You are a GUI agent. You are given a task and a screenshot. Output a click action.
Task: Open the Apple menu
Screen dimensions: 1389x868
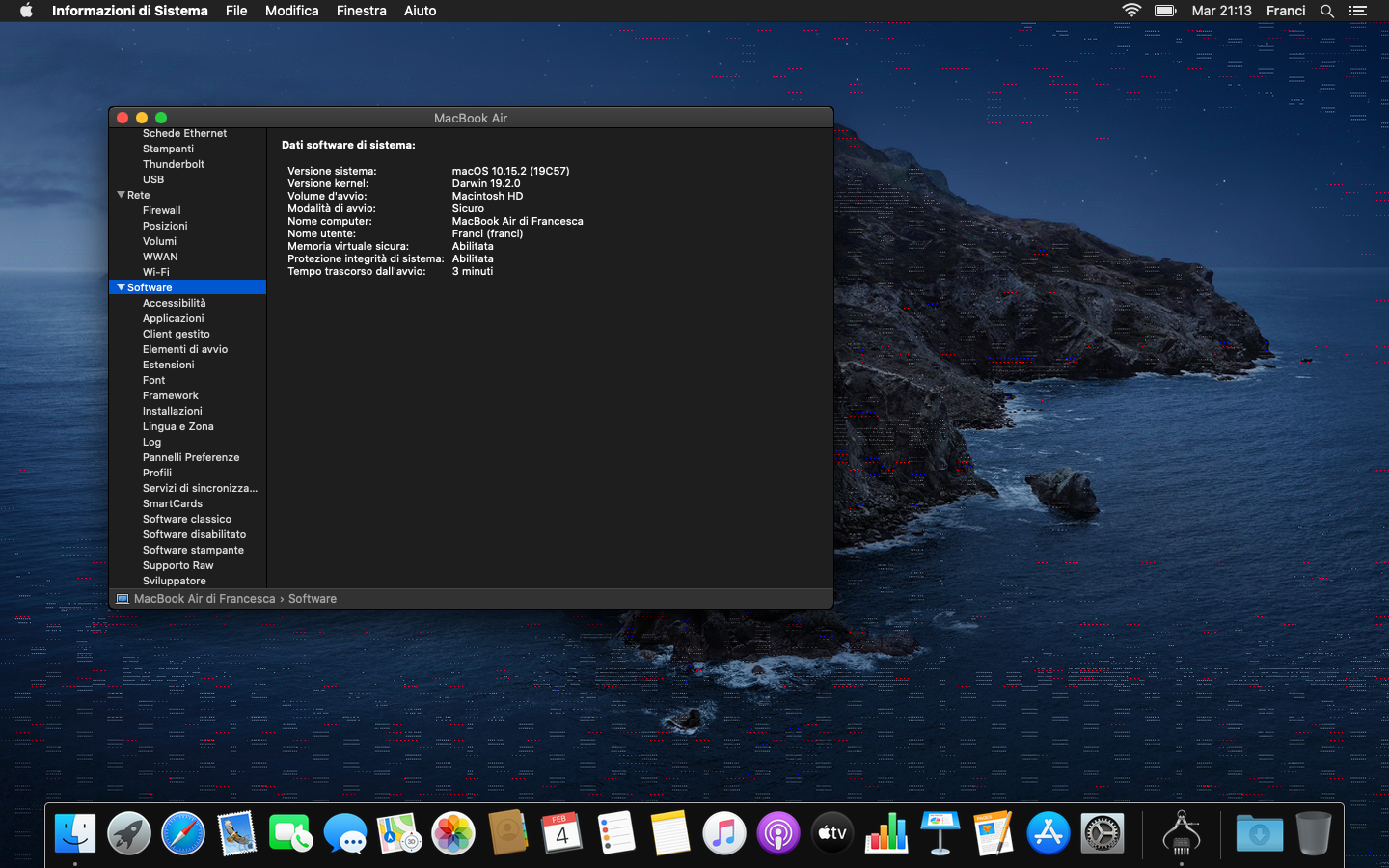point(26,11)
